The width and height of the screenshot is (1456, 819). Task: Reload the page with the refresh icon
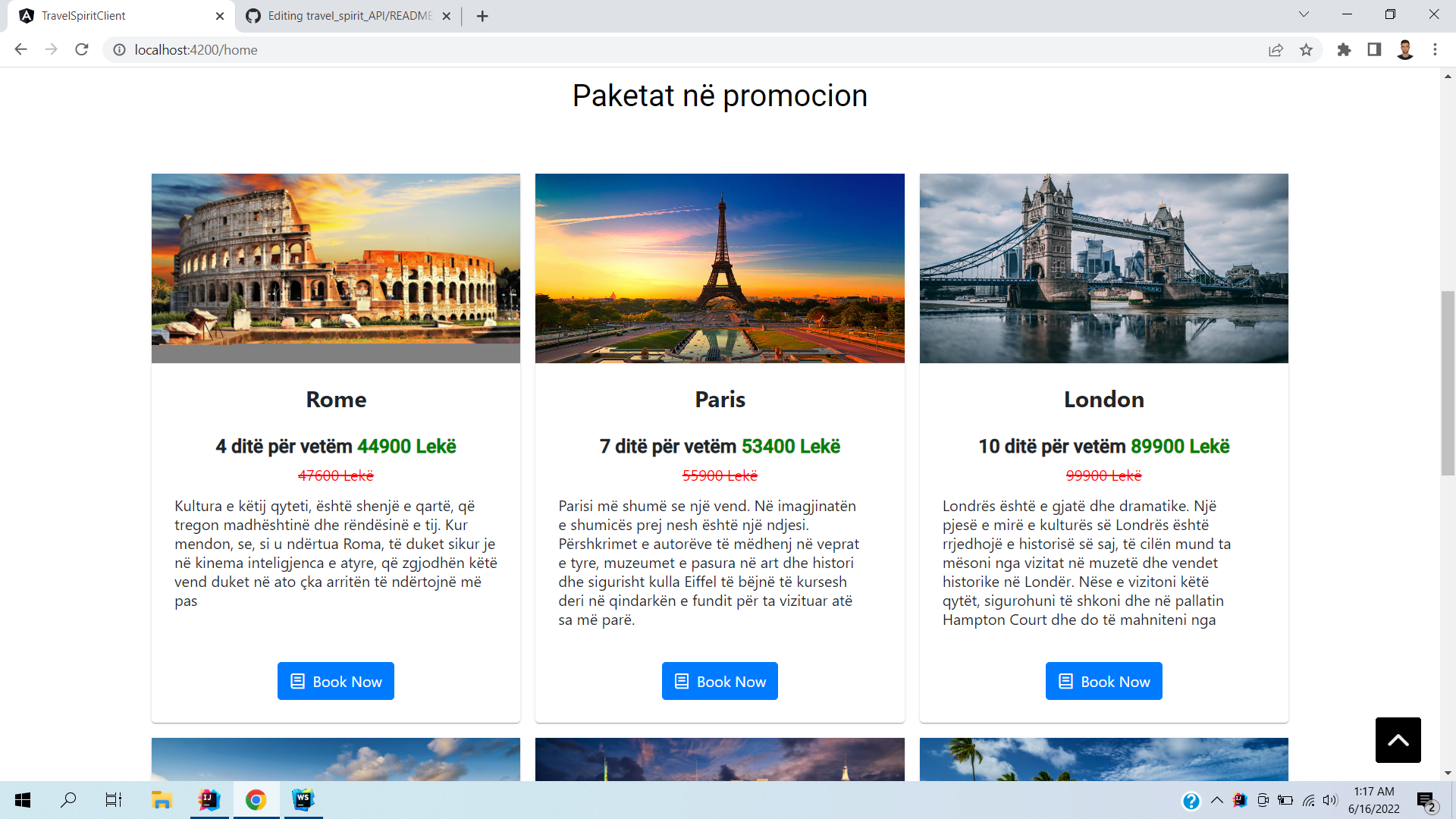(82, 50)
